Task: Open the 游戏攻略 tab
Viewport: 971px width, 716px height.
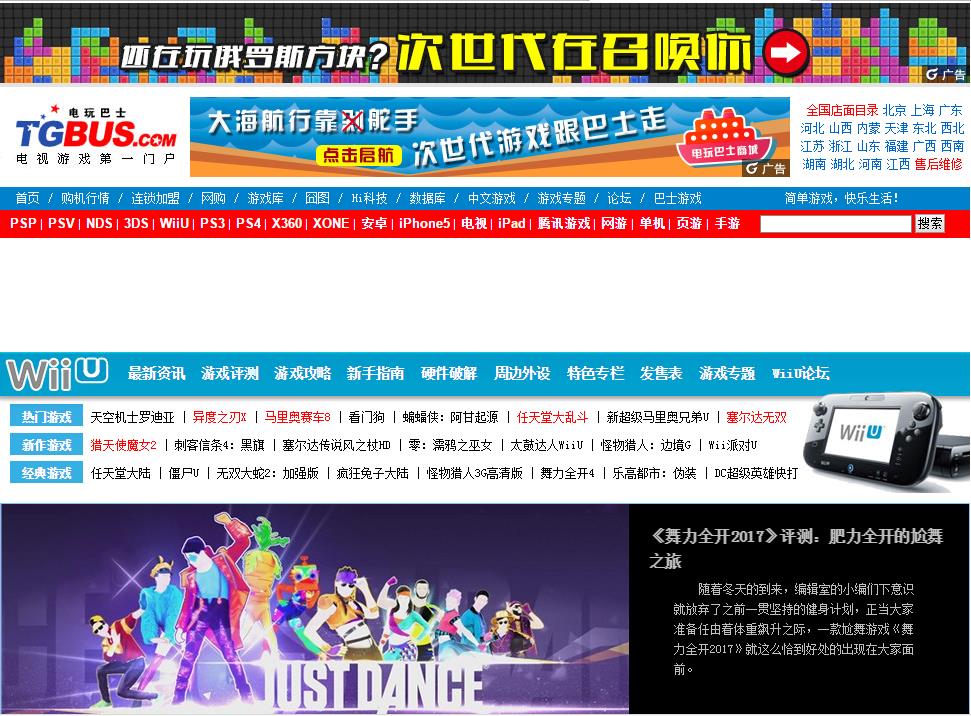Action: coord(302,373)
